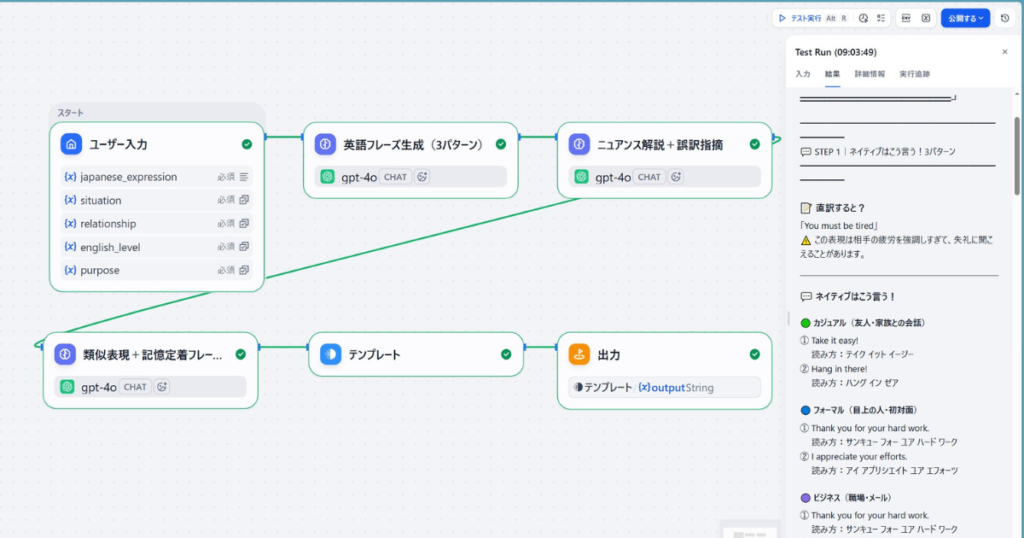1024x538 pixels.
Task: Click the green status check on 類似表現 node
Action: click(240, 355)
